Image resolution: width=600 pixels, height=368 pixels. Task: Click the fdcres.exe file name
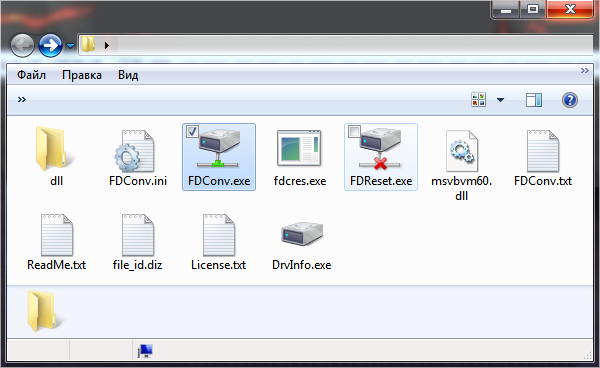[x=300, y=181]
